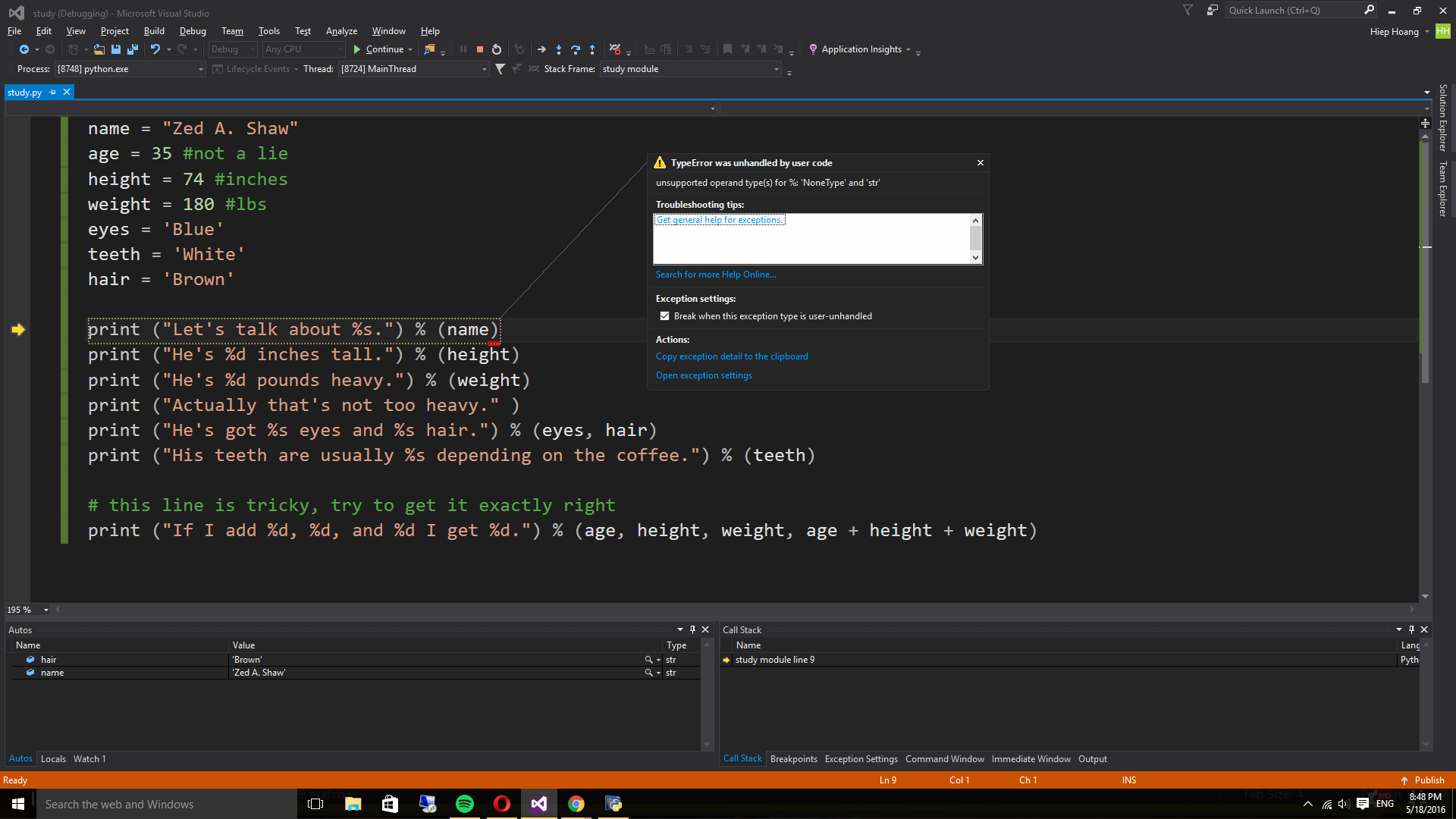
Task: Click Copy exception detail to clipboard link
Action: tap(732, 356)
